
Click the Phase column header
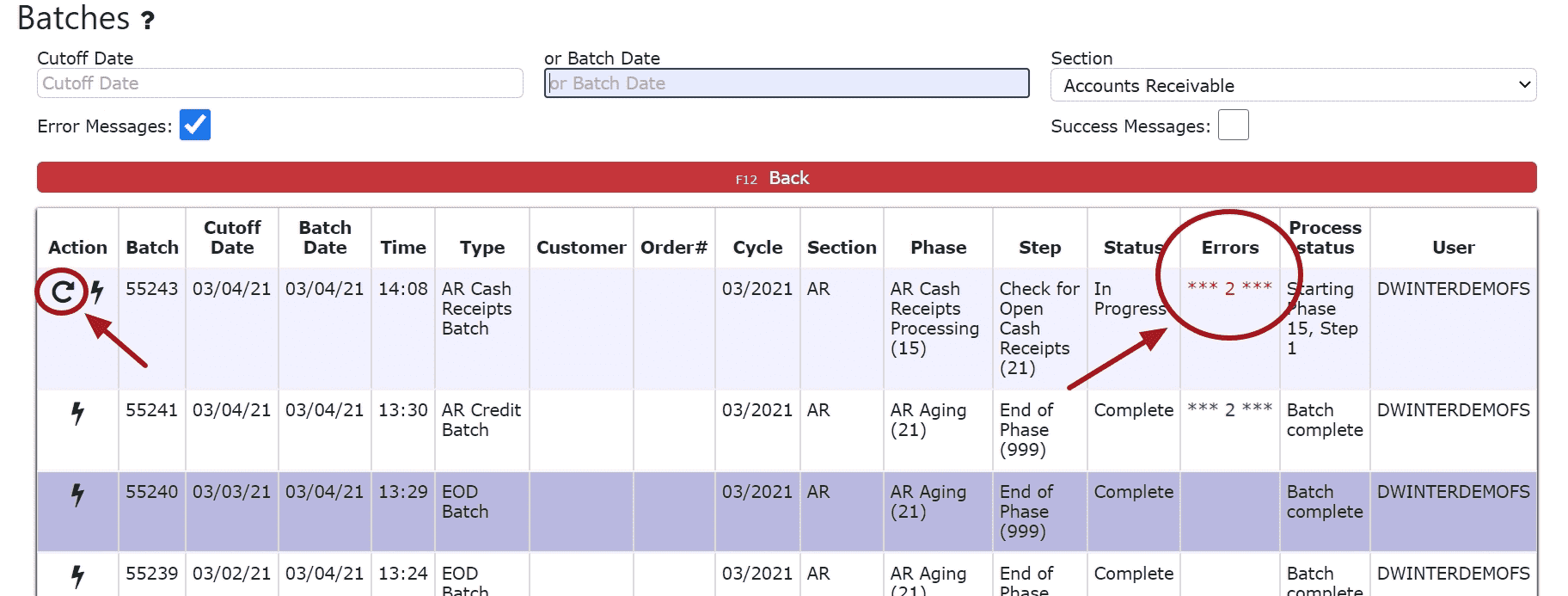click(x=939, y=248)
